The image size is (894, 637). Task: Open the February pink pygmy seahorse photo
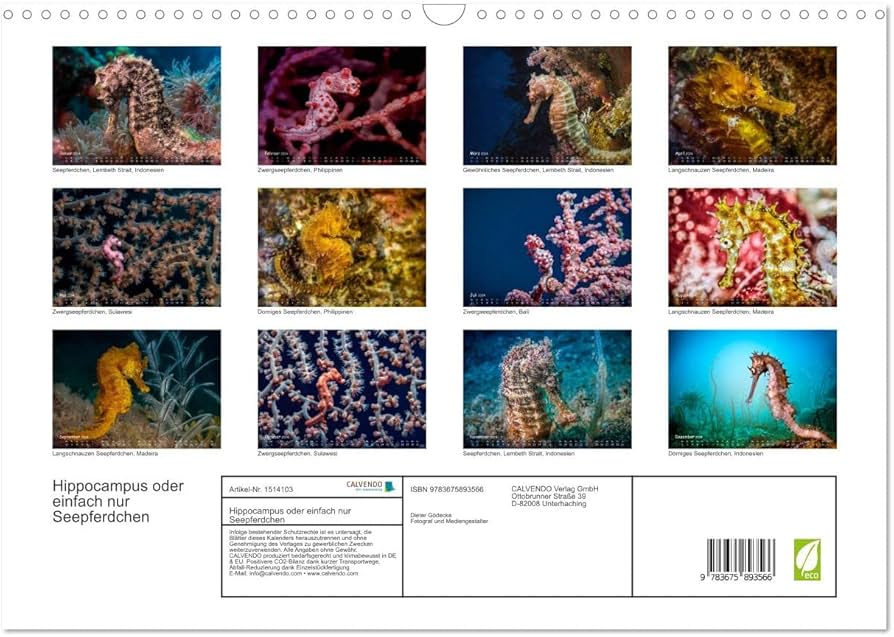point(342,106)
